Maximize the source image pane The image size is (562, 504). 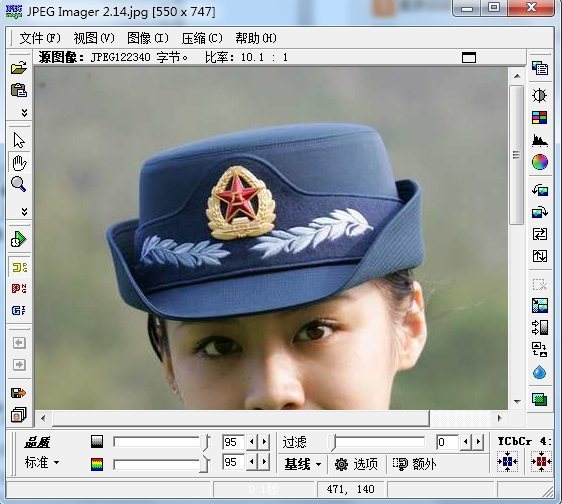point(469,57)
